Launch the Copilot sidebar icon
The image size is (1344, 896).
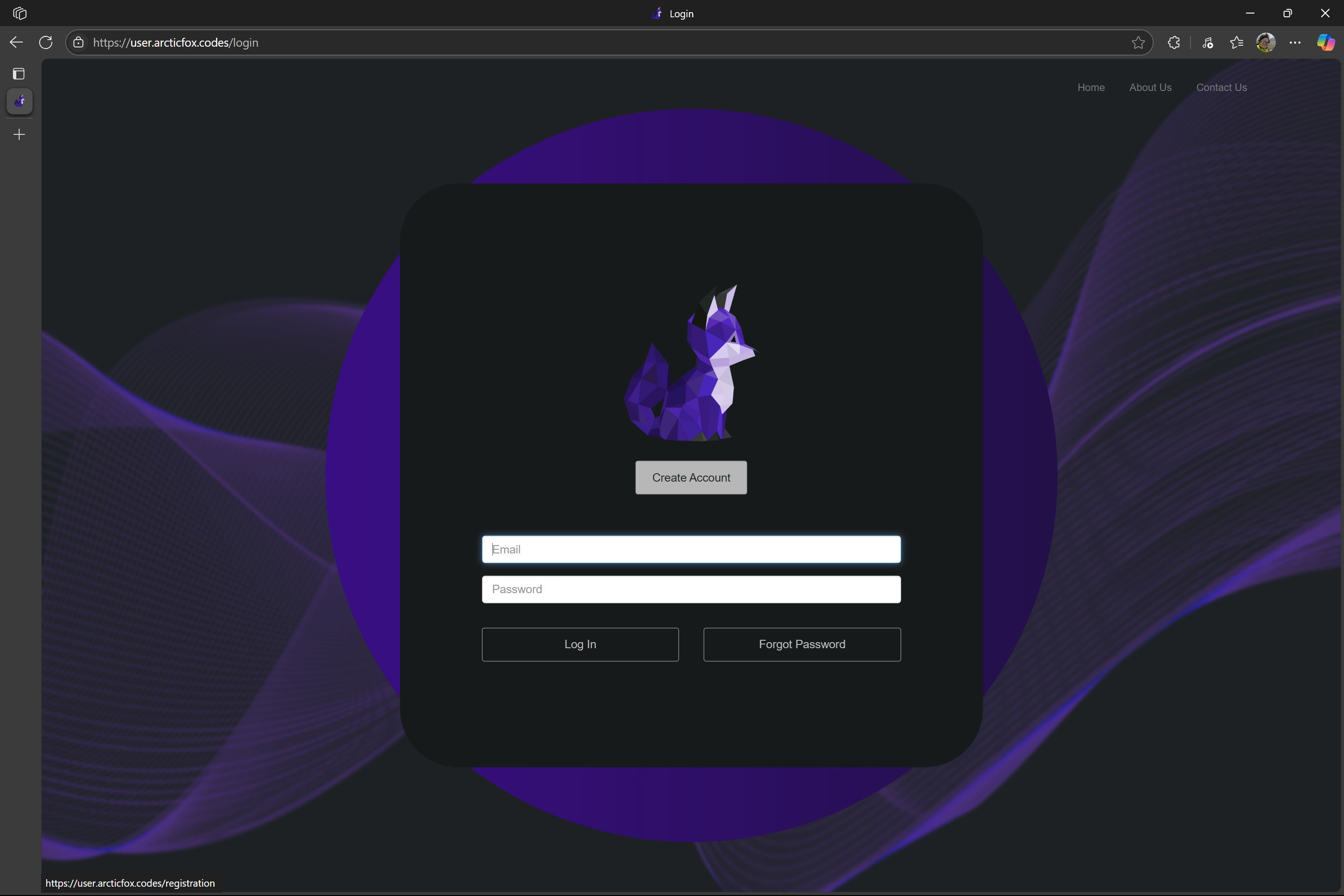coord(1326,42)
